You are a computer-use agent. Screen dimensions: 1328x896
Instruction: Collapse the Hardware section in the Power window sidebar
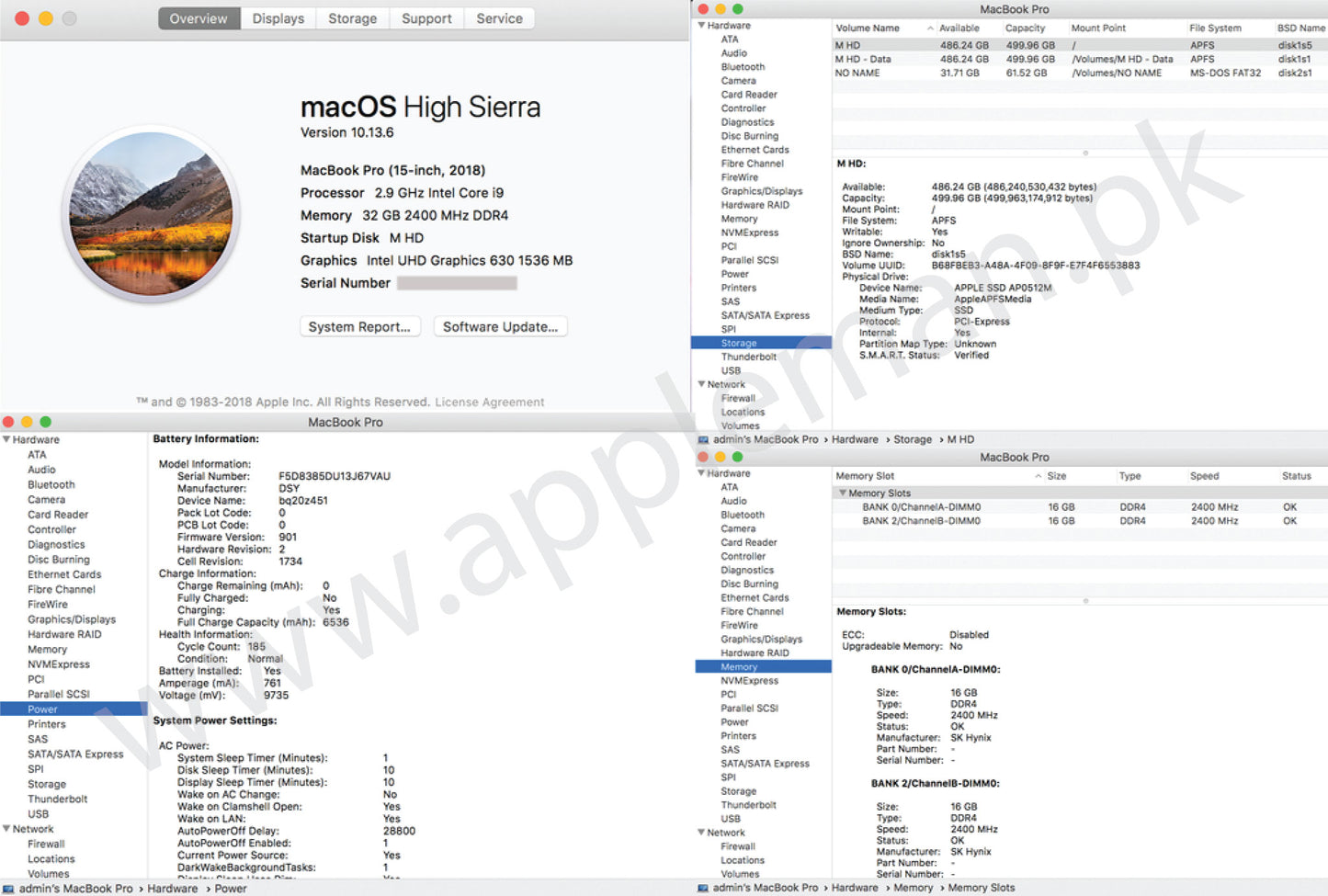click(x=6, y=439)
